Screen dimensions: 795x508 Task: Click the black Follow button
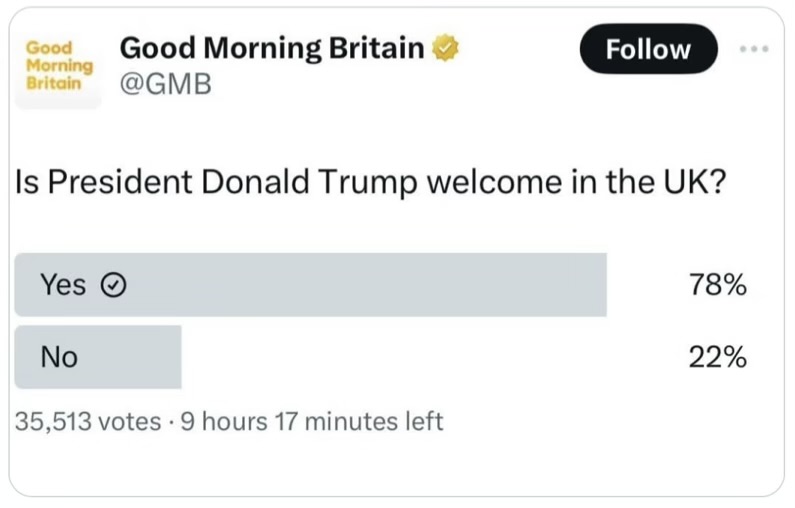pos(648,49)
